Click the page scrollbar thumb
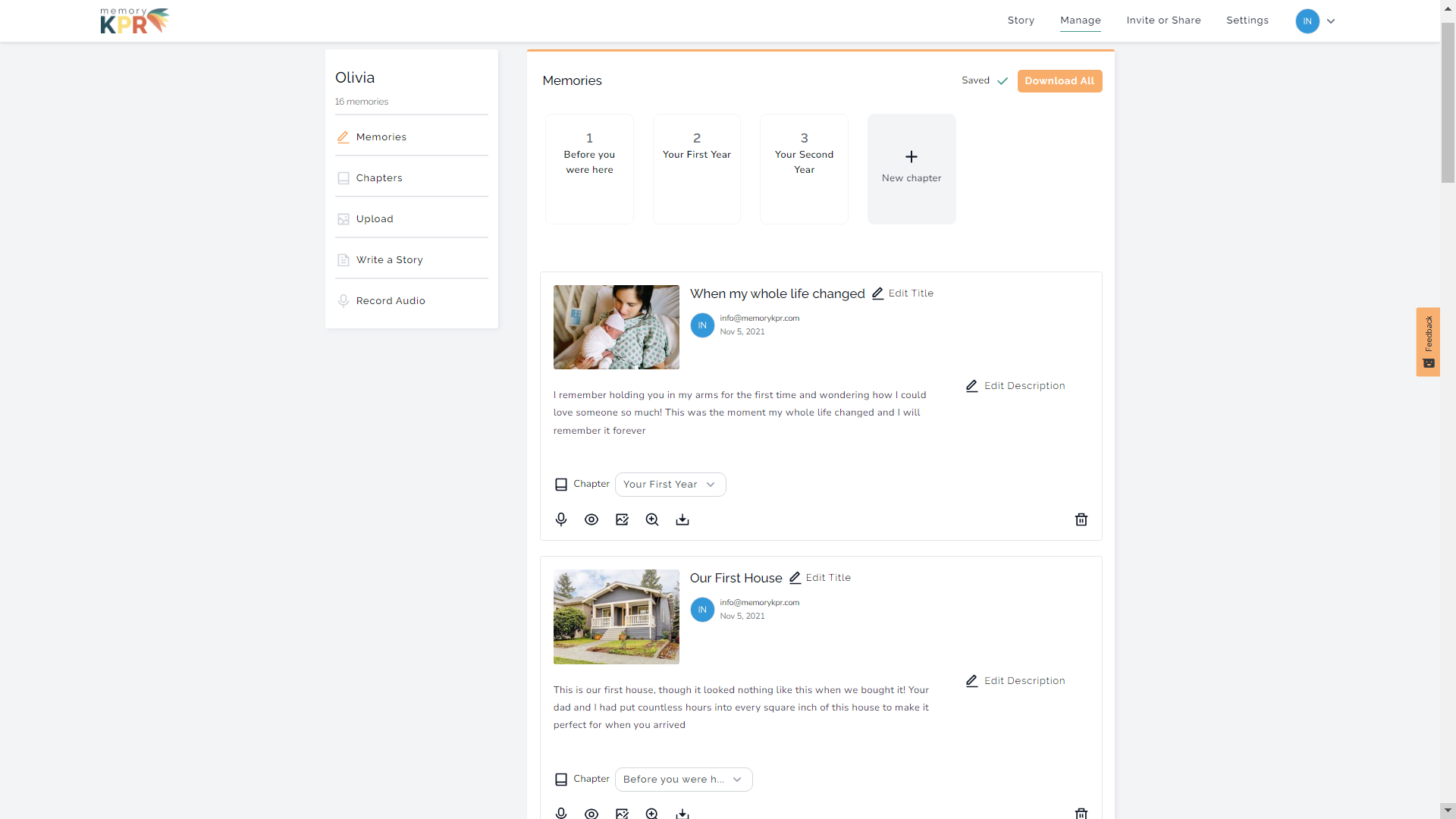 (1448, 103)
